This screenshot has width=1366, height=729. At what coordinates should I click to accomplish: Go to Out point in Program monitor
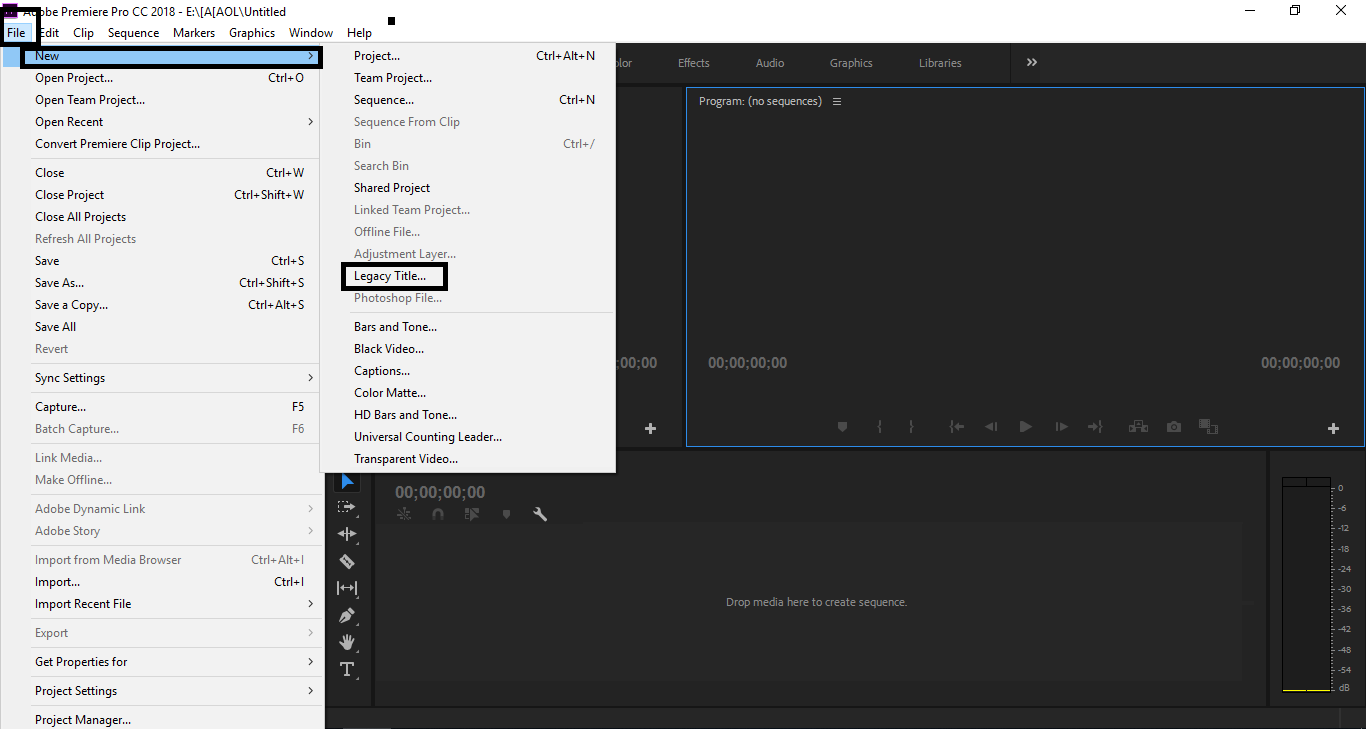pos(1095,427)
